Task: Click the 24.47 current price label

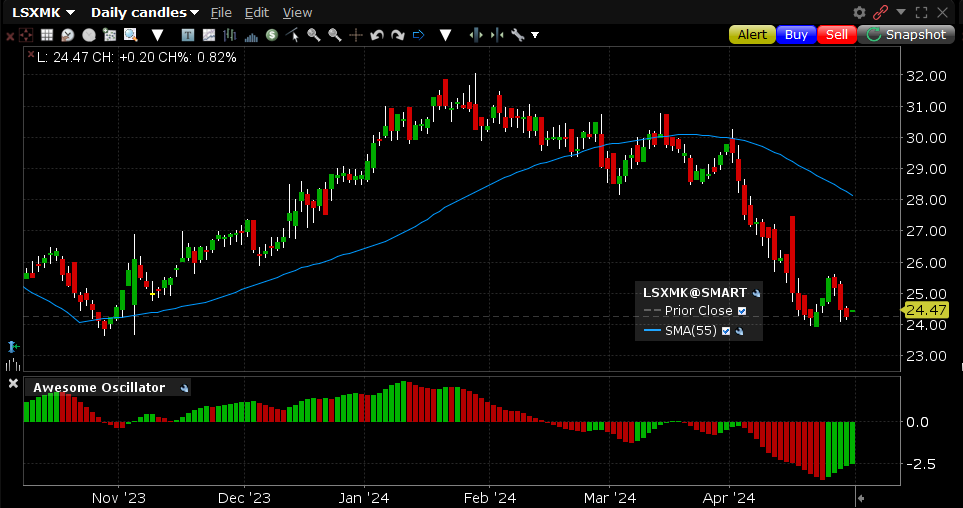Action: click(x=925, y=310)
